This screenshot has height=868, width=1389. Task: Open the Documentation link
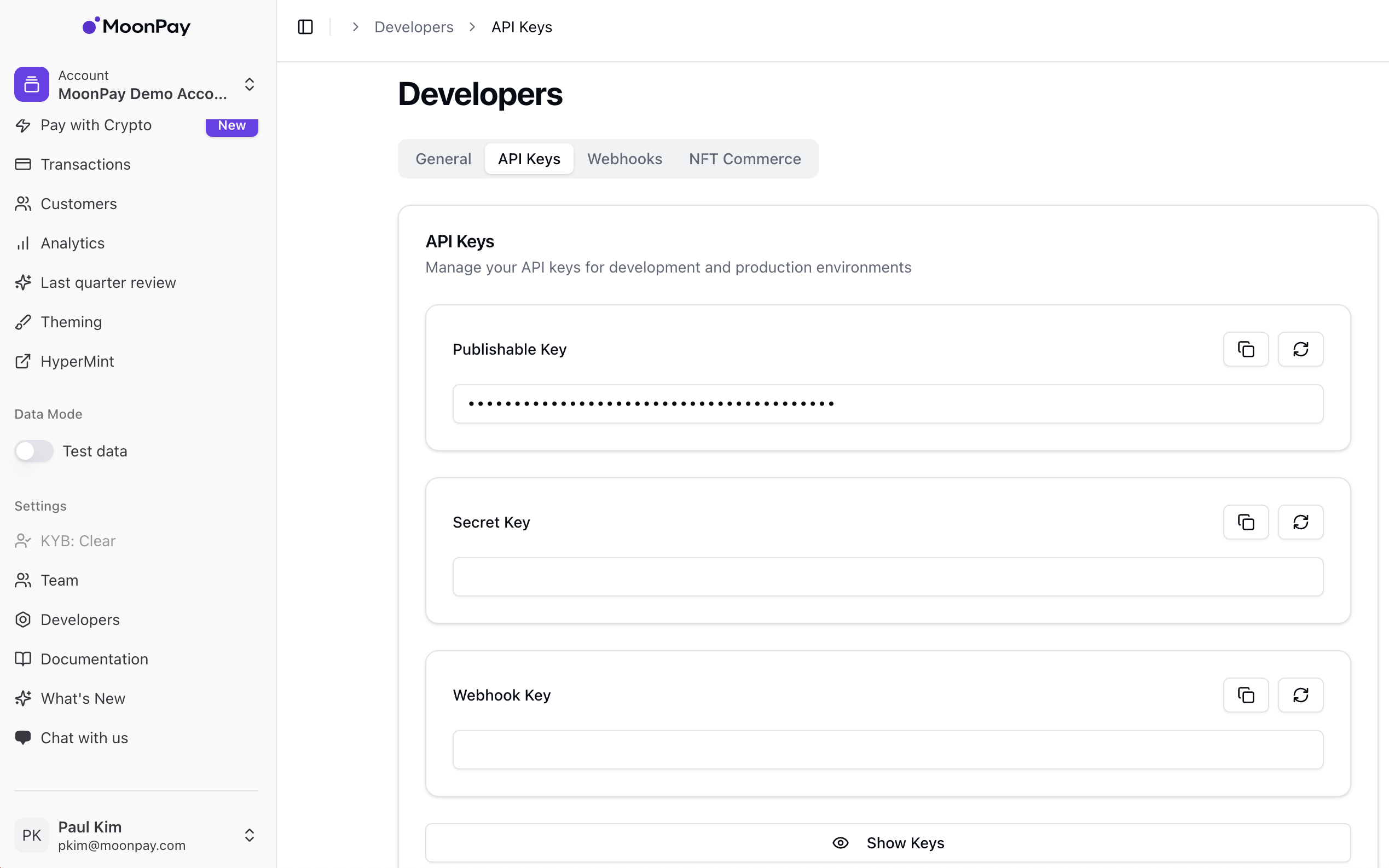pos(94,659)
